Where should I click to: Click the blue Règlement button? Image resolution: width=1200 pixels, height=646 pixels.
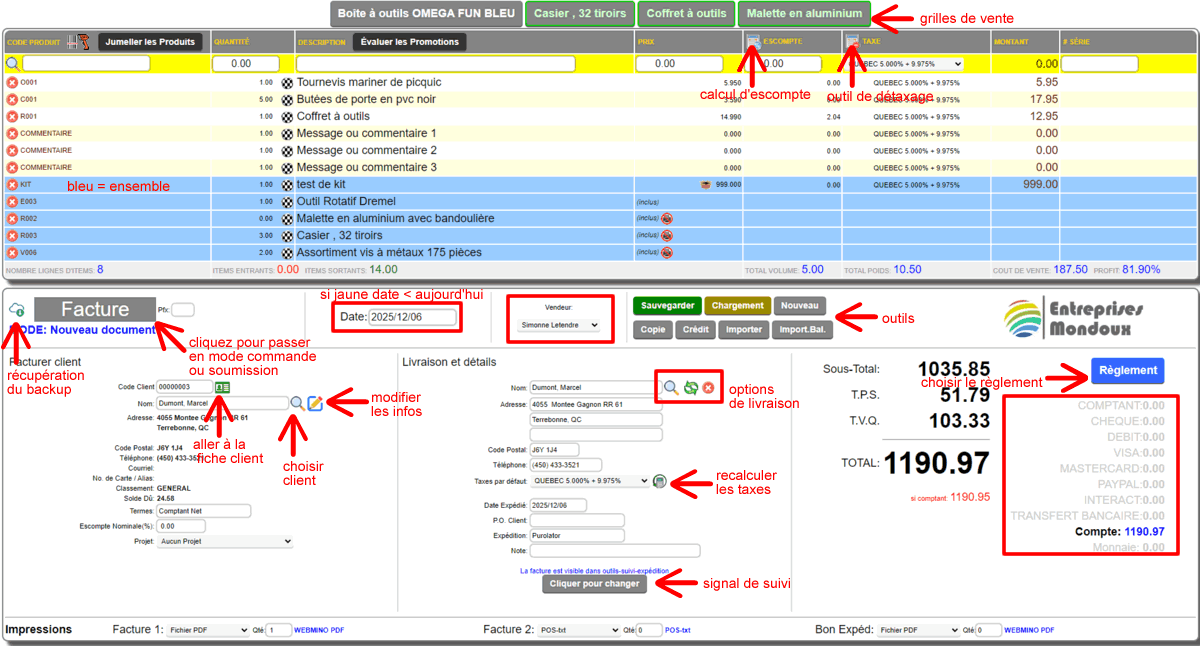1127,370
